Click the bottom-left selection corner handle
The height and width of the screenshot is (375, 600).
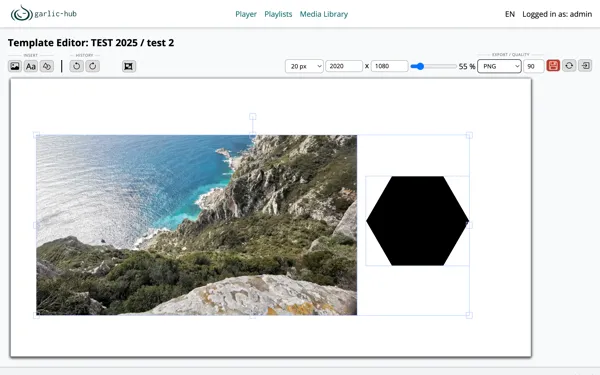(36, 315)
